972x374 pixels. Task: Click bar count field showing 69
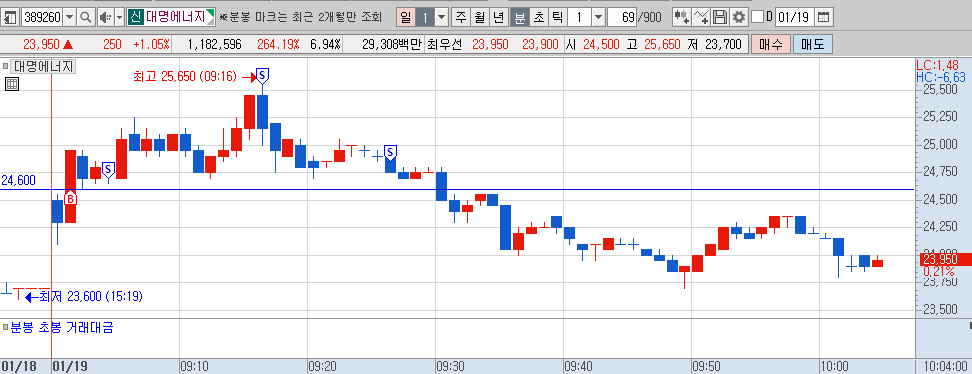[622, 17]
